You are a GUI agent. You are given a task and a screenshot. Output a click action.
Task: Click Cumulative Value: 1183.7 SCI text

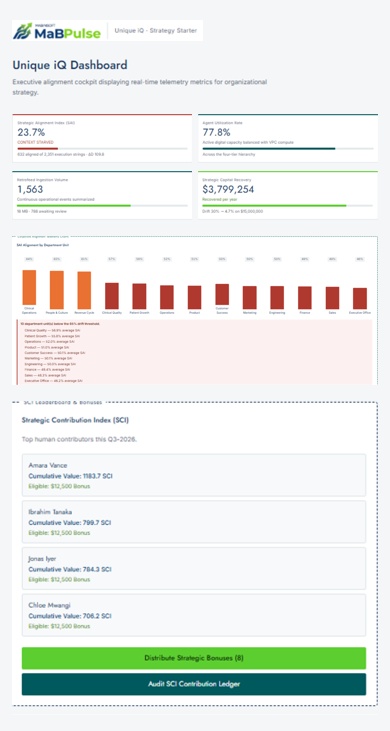tap(70, 476)
